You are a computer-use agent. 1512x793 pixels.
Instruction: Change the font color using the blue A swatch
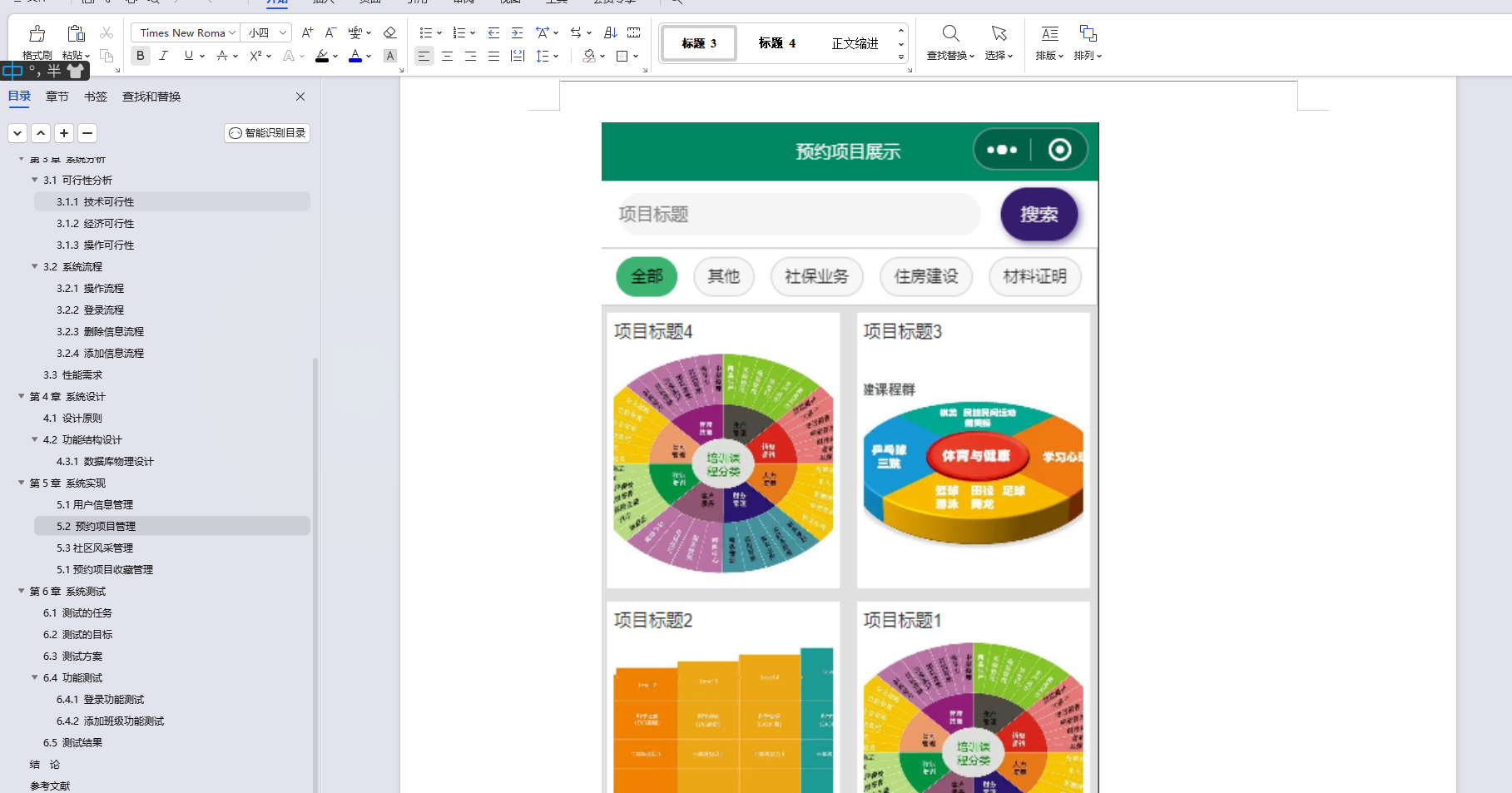(354, 56)
